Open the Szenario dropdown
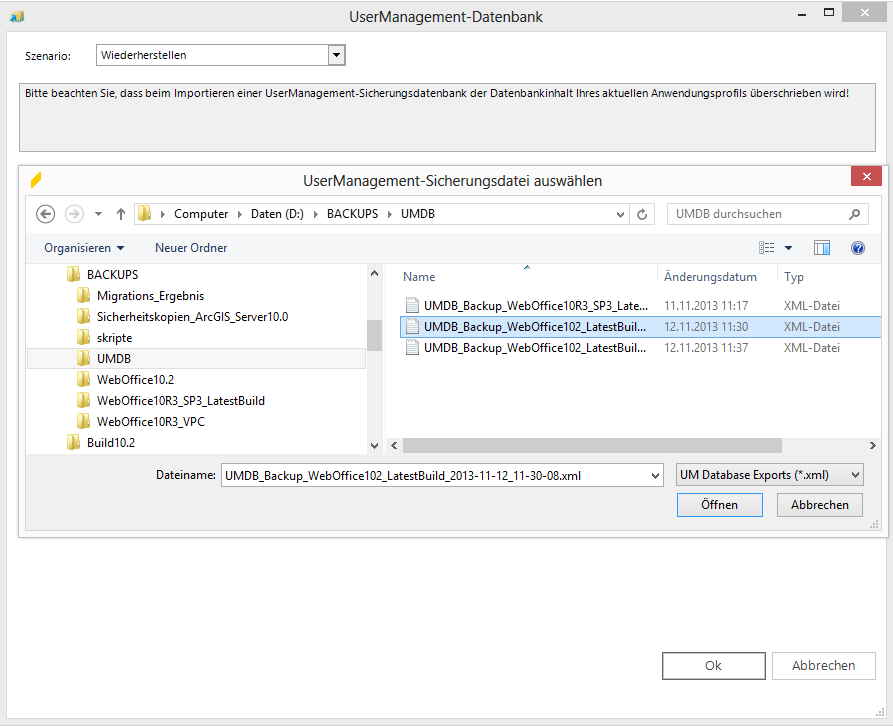 tap(335, 55)
